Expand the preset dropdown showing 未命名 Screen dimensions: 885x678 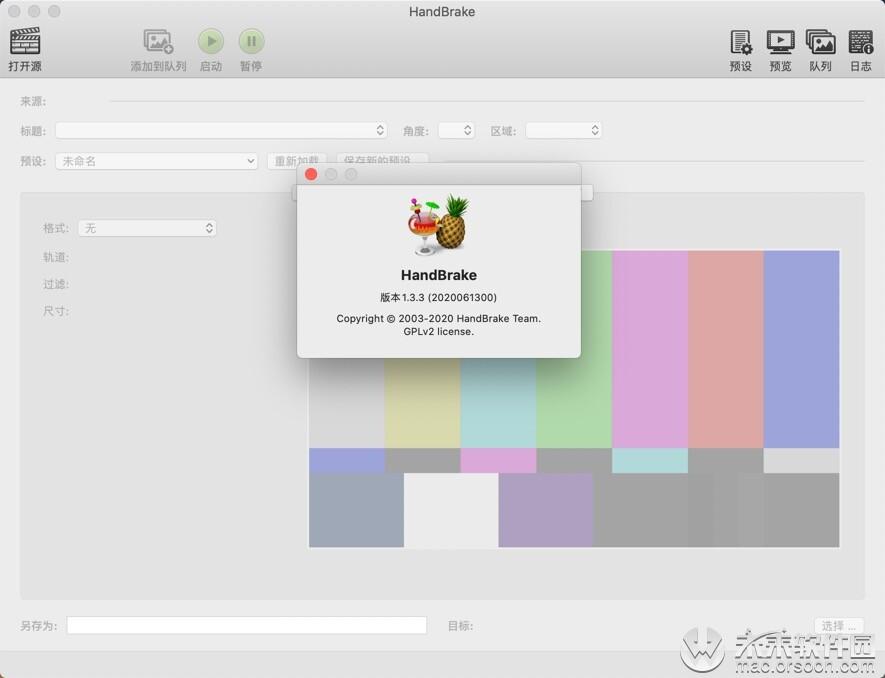(156, 161)
